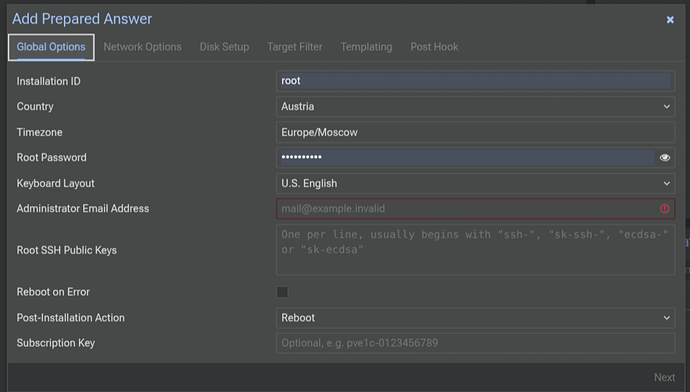Viewport: 690px width, 392px height.
Task: Toggle the Reboot on Error checkbox
Action: coord(282,292)
